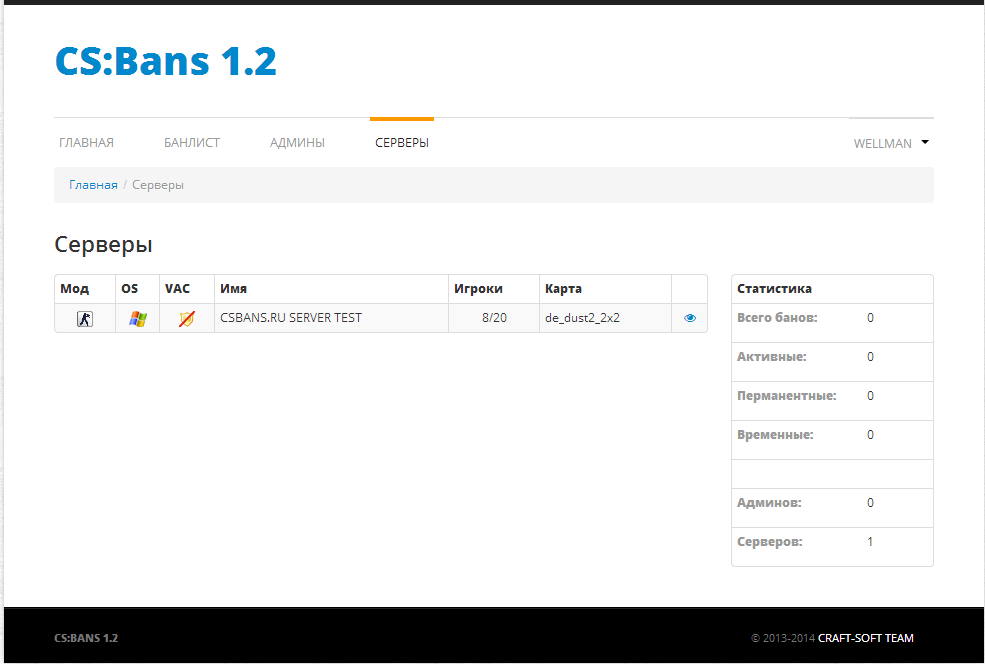The width and height of the screenshot is (985, 664).
Task: Click the CS:Bans 1.2 logo title
Action: tap(166, 61)
